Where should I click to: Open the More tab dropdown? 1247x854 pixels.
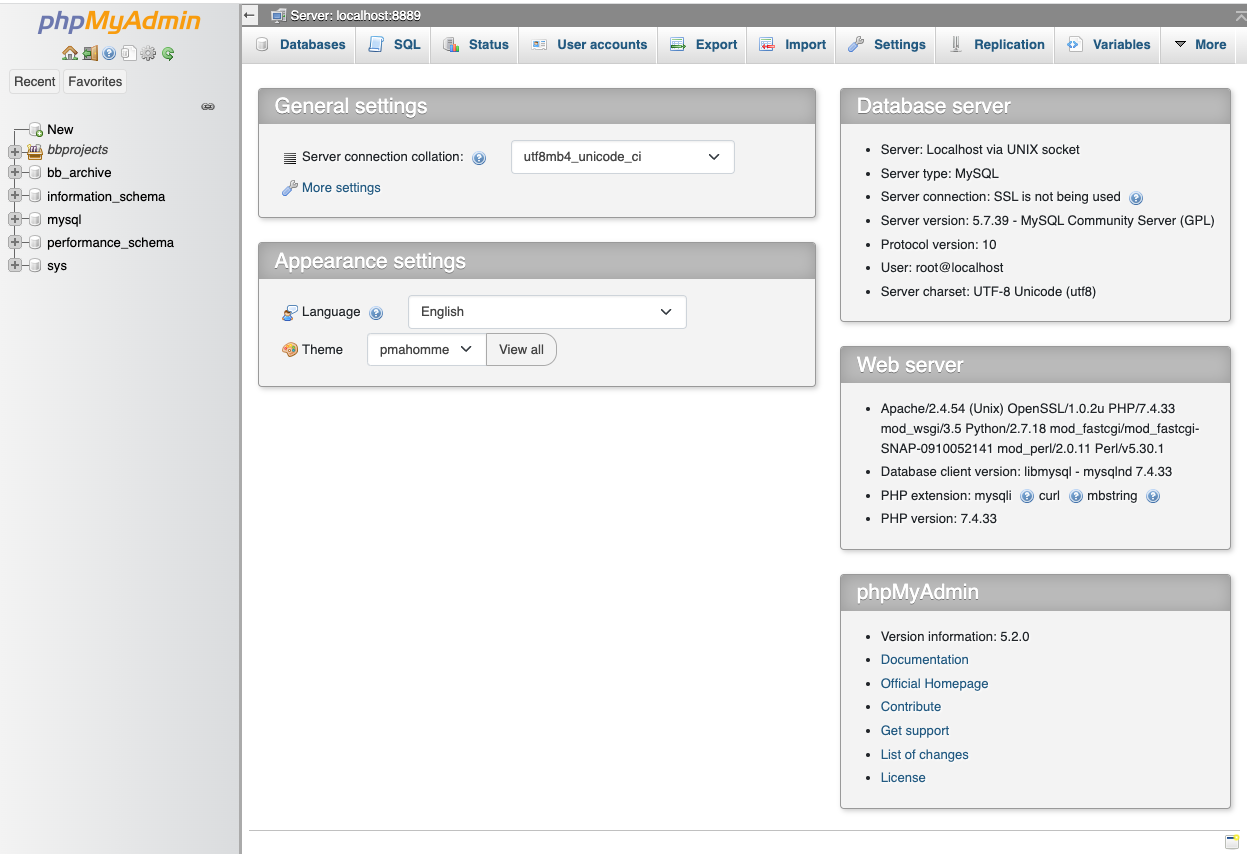coord(1199,45)
